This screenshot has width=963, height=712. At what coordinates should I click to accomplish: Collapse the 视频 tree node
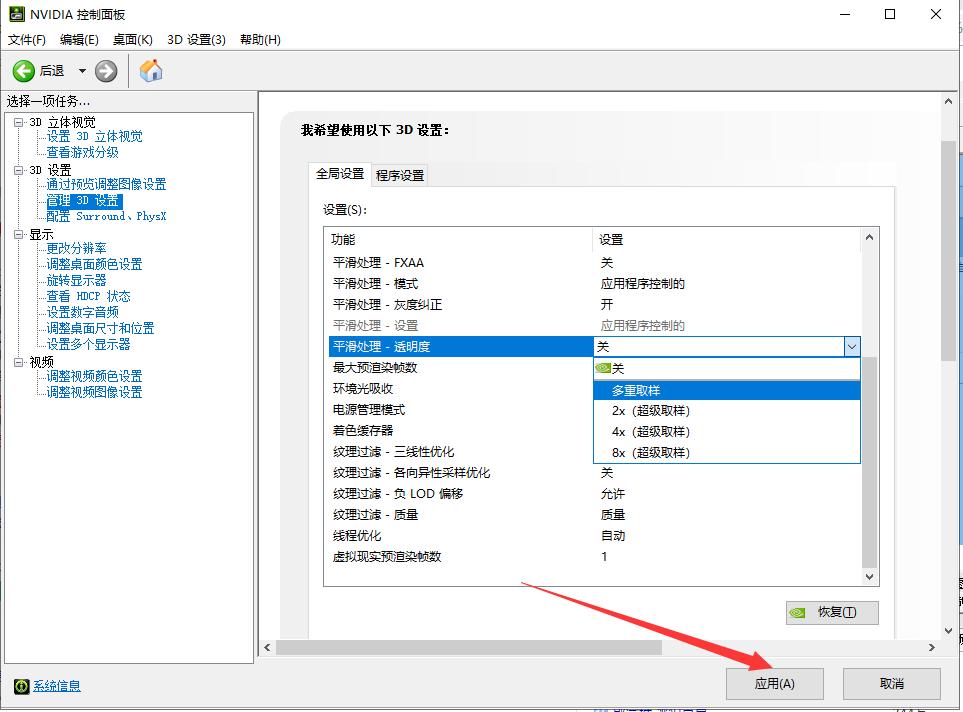pyautogui.click(x=18, y=362)
